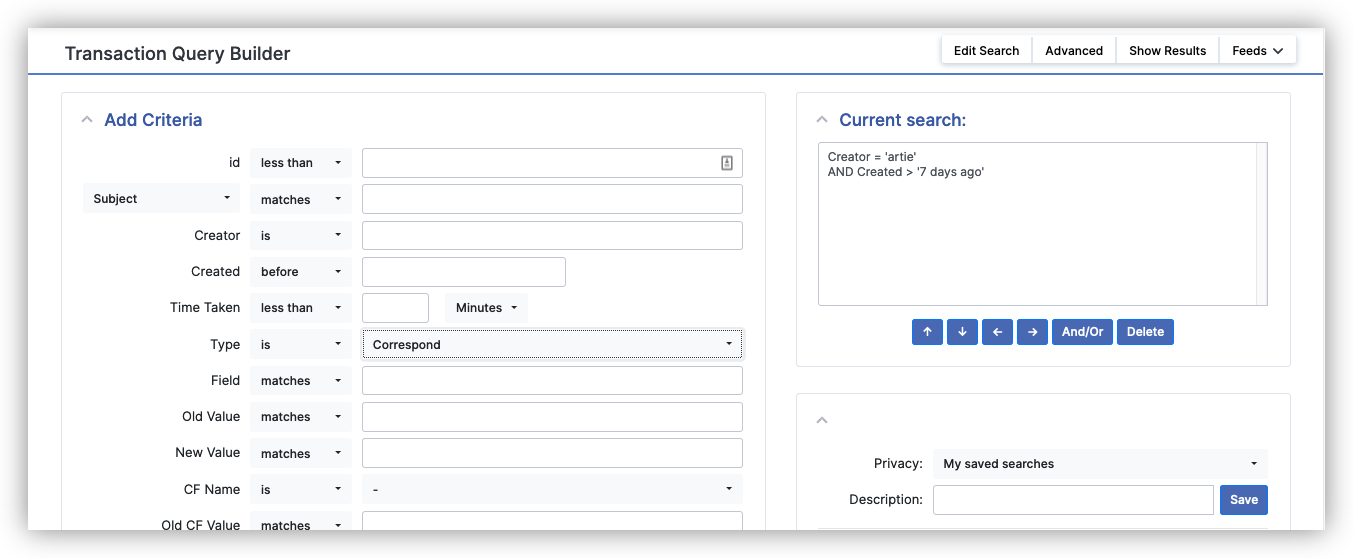Open the Show Results tab
The height and width of the screenshot is (558, 1353).
tap(1167, 51)
